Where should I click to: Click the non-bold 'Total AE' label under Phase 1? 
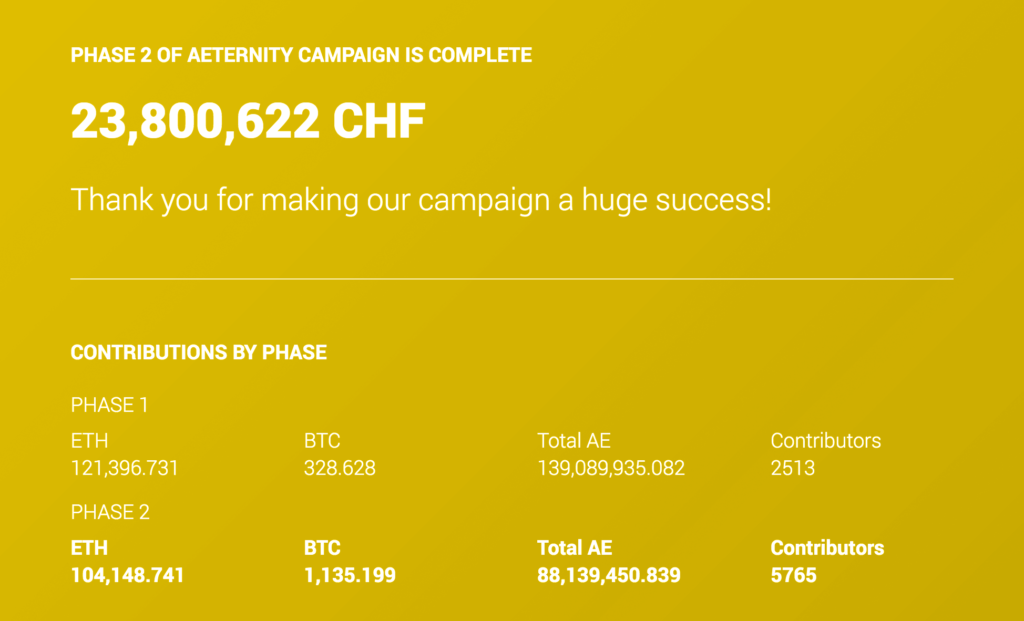[573, 440]
